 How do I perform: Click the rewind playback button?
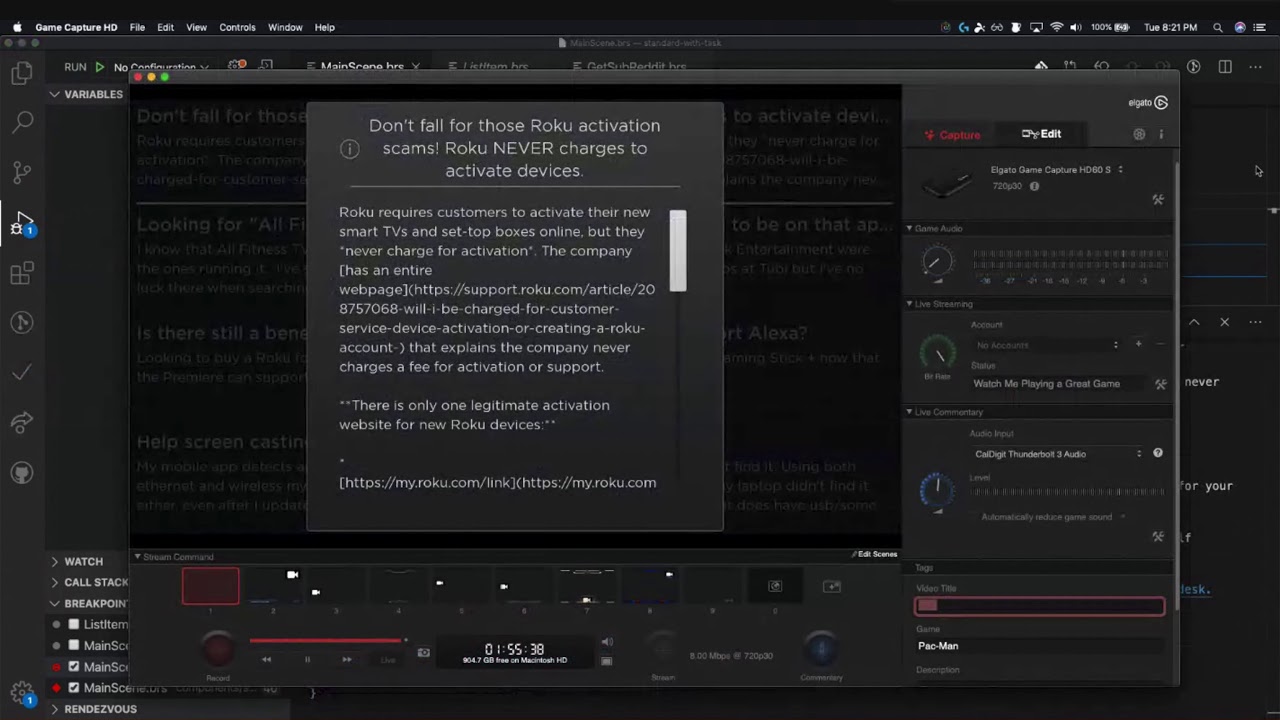point(267,659)
